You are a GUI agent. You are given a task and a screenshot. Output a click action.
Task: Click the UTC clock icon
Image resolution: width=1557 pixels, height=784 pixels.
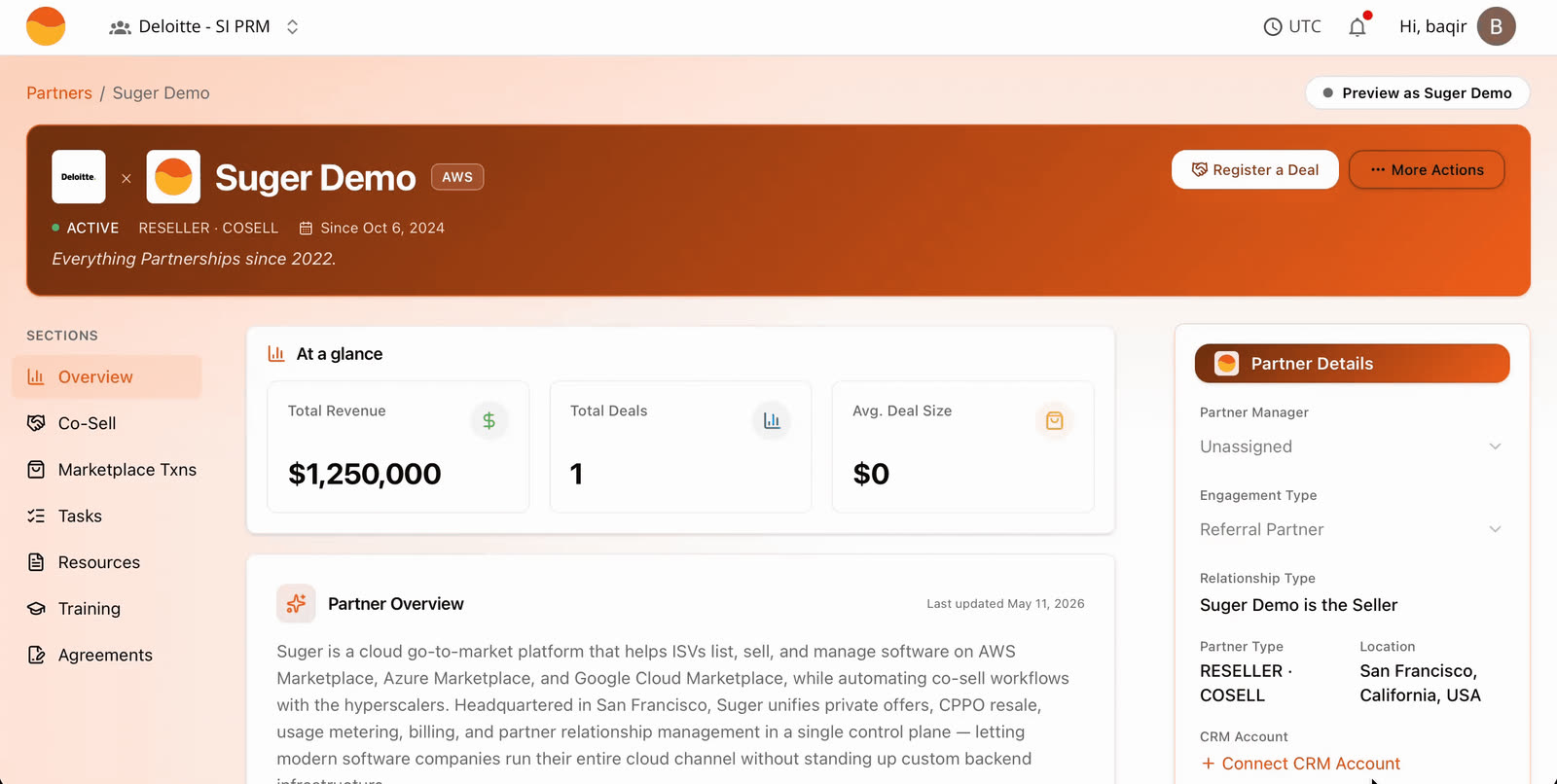tap(1273, 27)
